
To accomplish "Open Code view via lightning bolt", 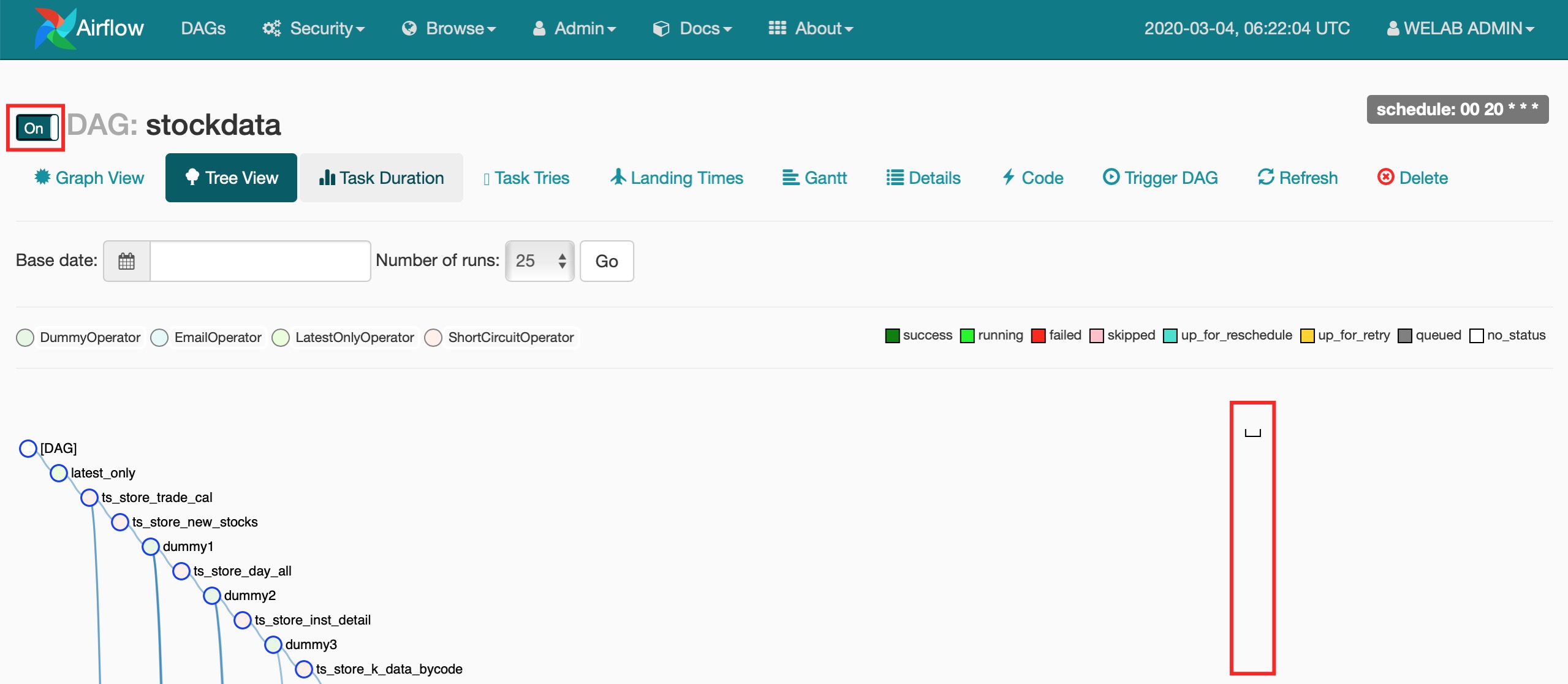I will (1009, 177).
